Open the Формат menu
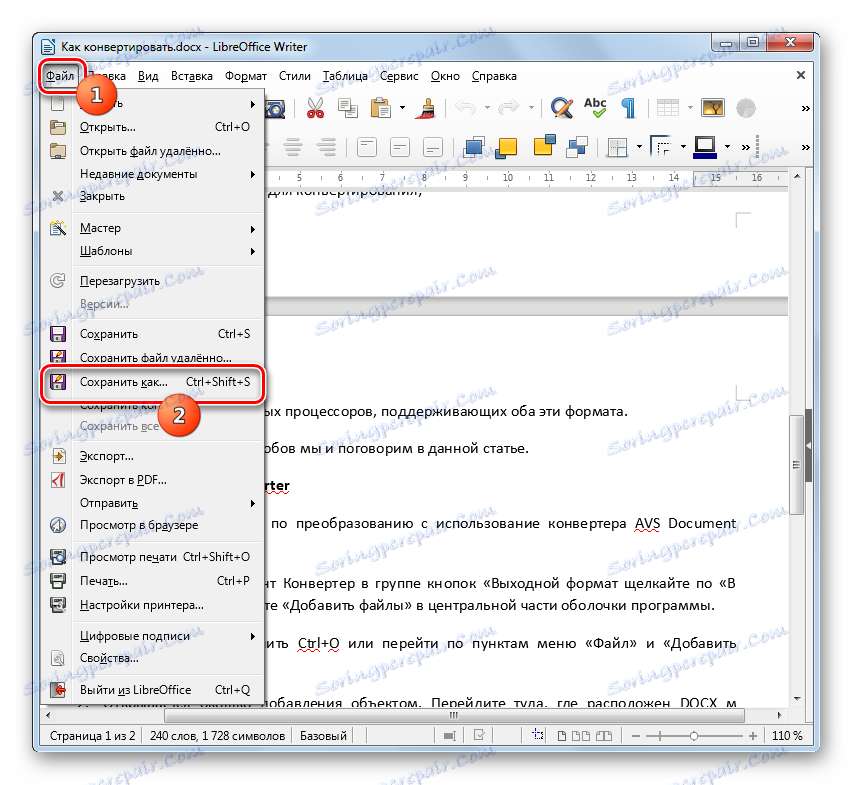The image size is (853, 785). pos(246,76)
